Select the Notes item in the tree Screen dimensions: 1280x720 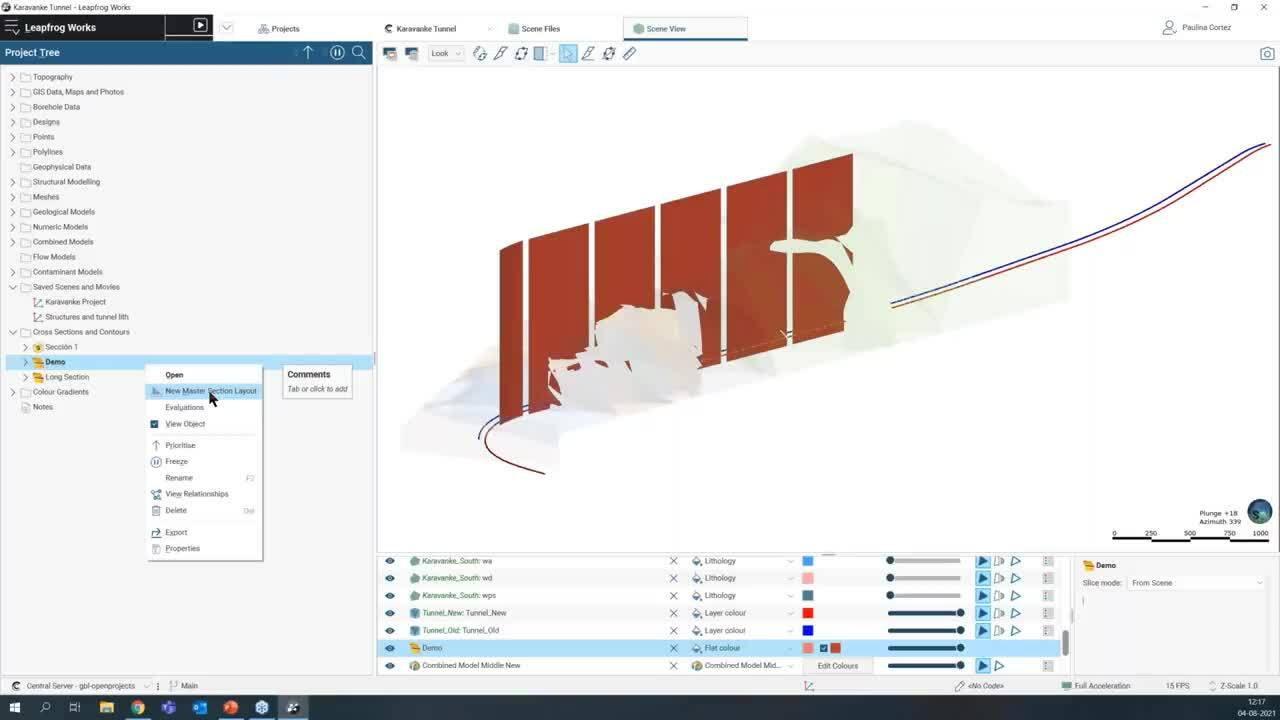point(43,407)
